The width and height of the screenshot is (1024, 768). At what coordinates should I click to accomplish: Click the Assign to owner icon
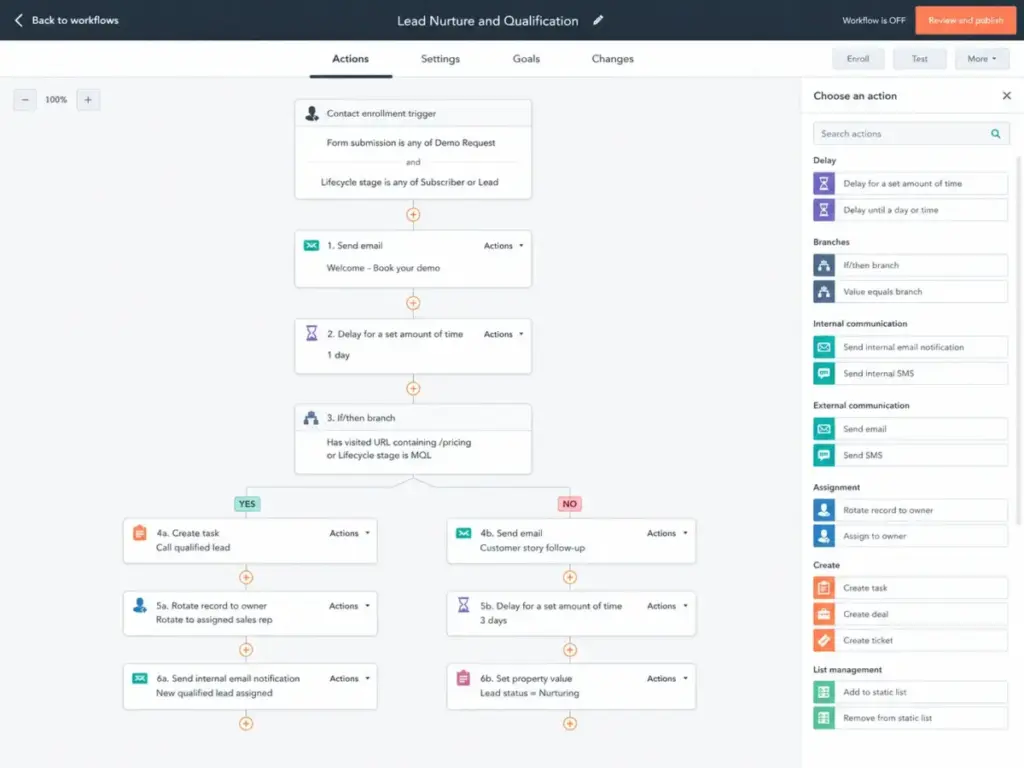[824, 536]
